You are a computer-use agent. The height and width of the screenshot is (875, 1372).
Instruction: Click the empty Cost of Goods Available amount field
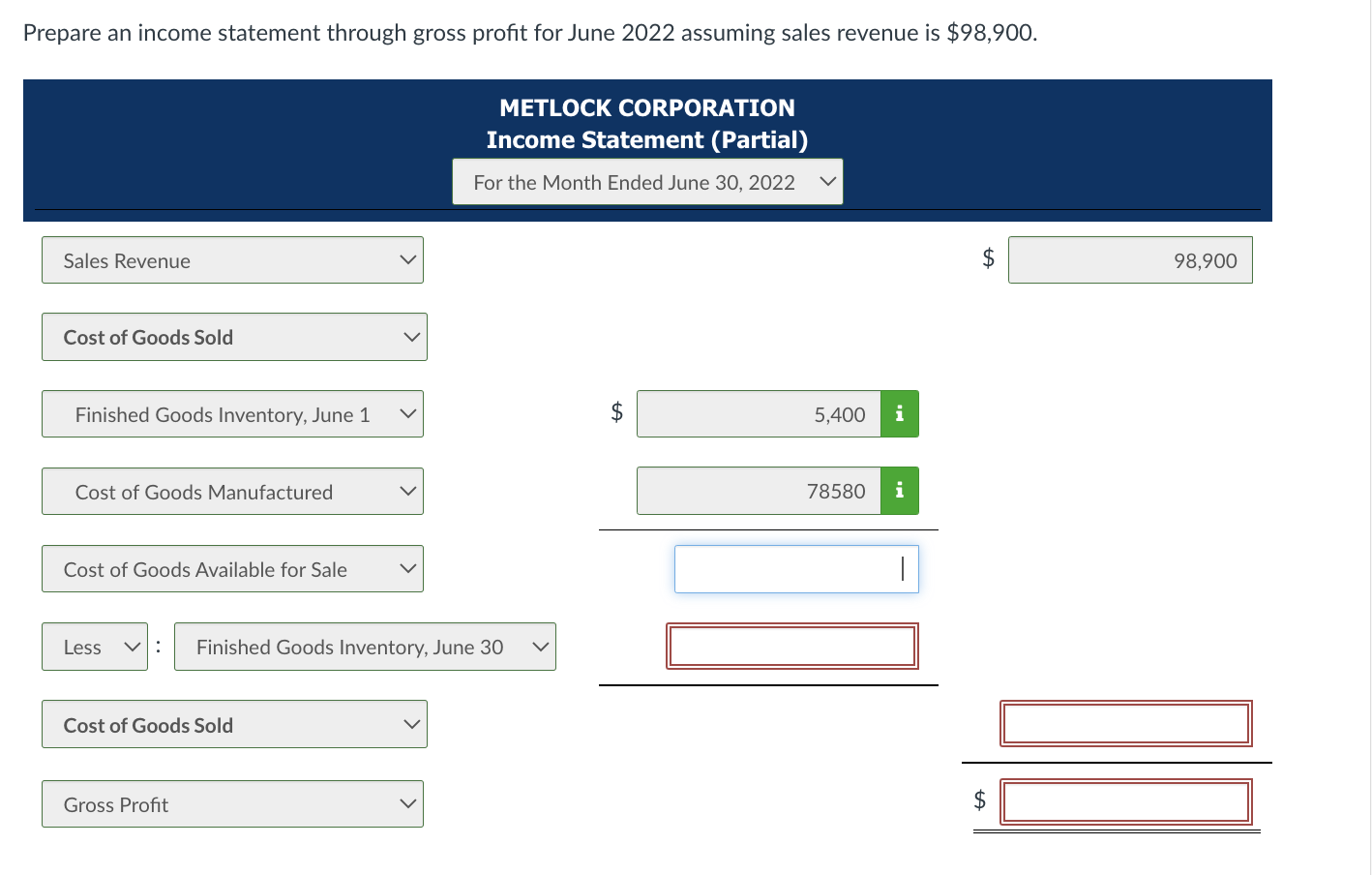coord(795,569)
